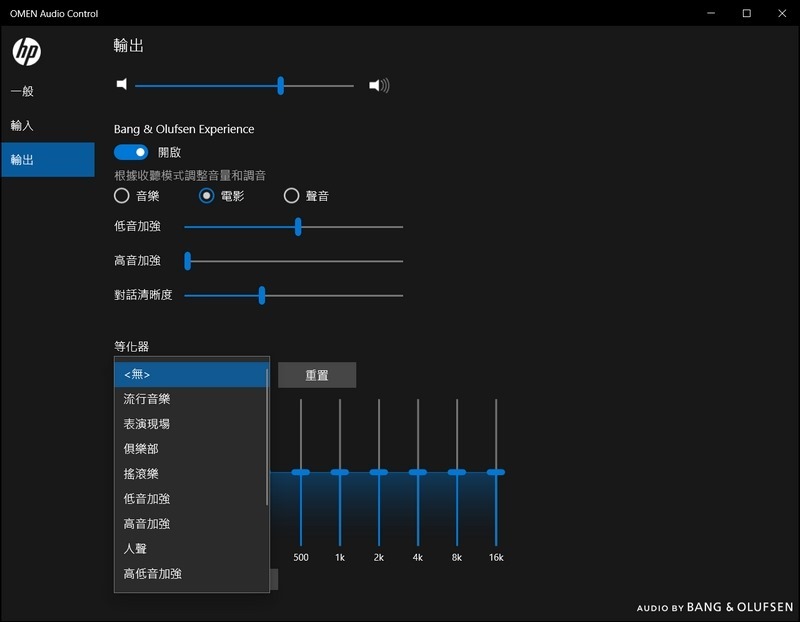Click the 1k equalizer band handle

(340, 472)
